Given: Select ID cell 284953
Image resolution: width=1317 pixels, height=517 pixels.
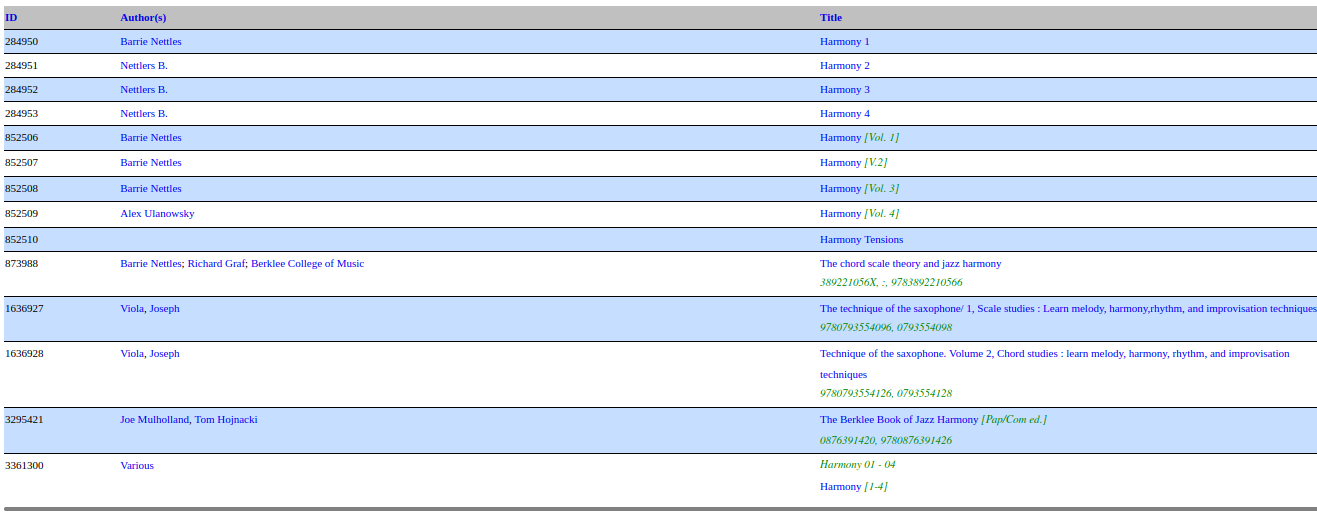Looking at the screenshot, I should coord(21,113).
